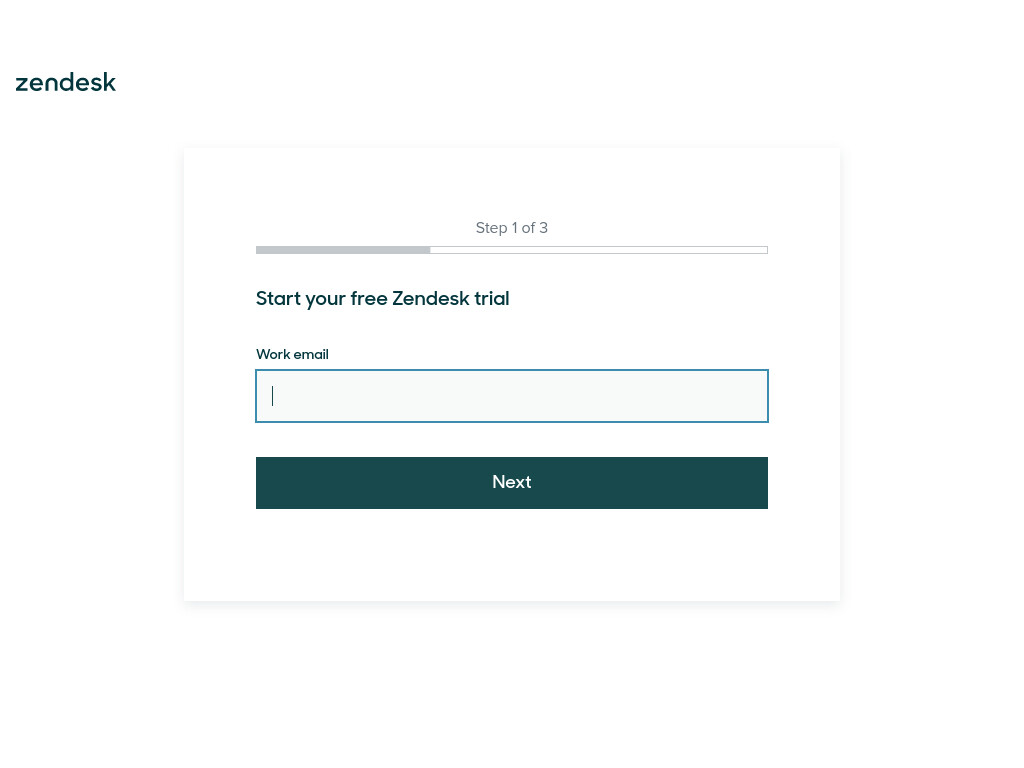Click the blinking text cursor in email field

[x=272, y=396]
